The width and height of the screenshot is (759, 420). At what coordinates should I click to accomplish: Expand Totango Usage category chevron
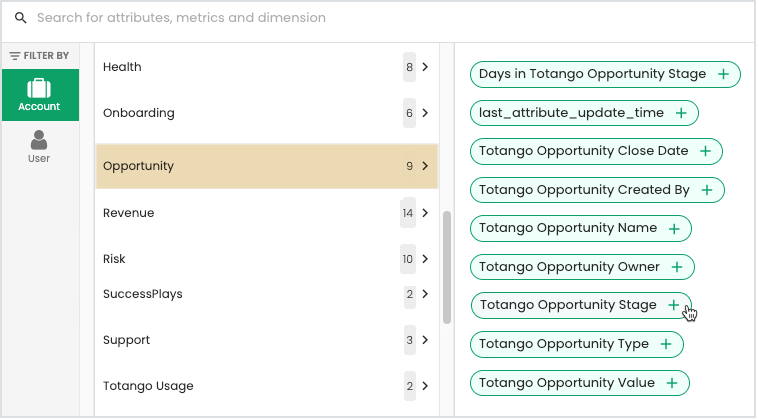(425, 386)
